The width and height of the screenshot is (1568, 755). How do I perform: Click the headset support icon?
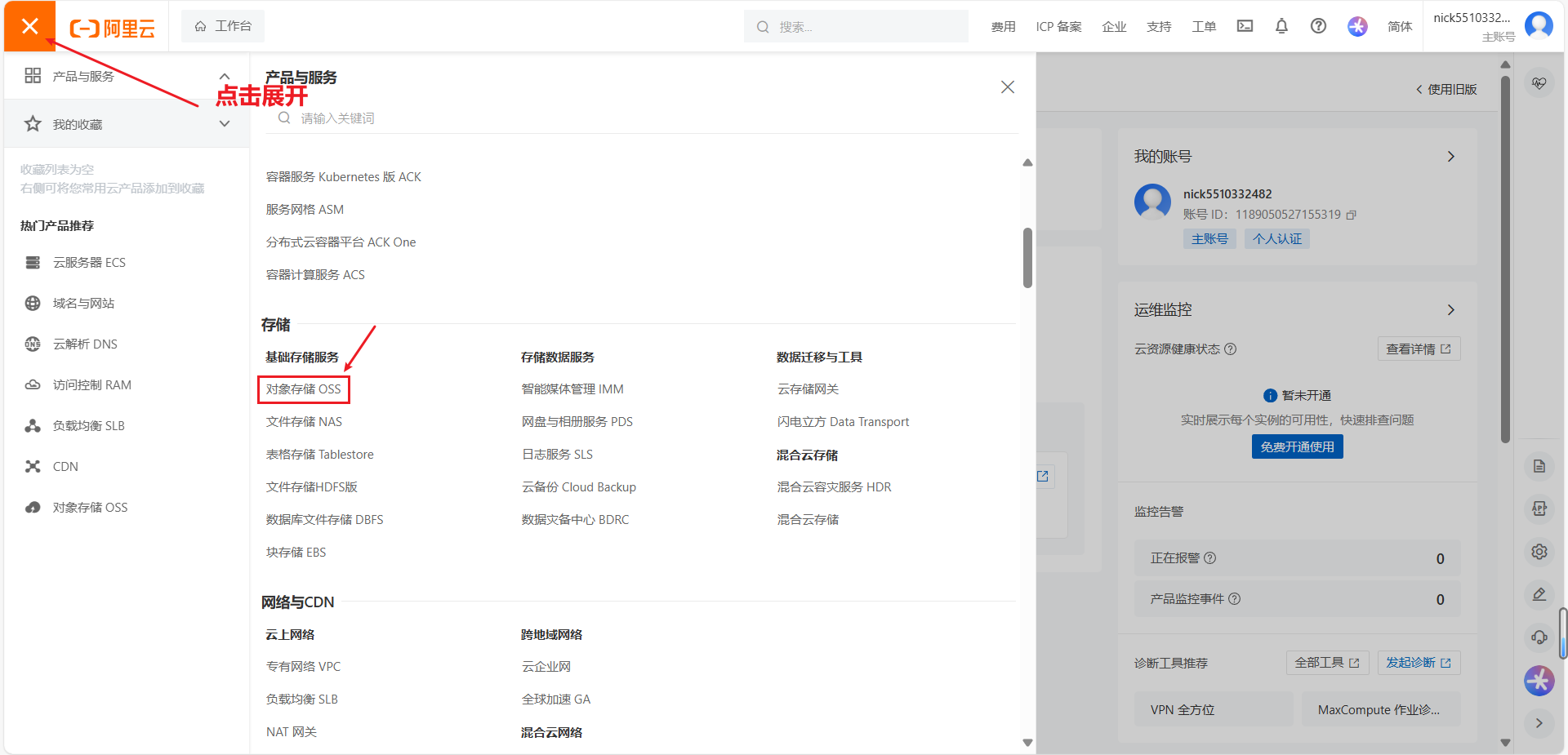point(1539,637)
